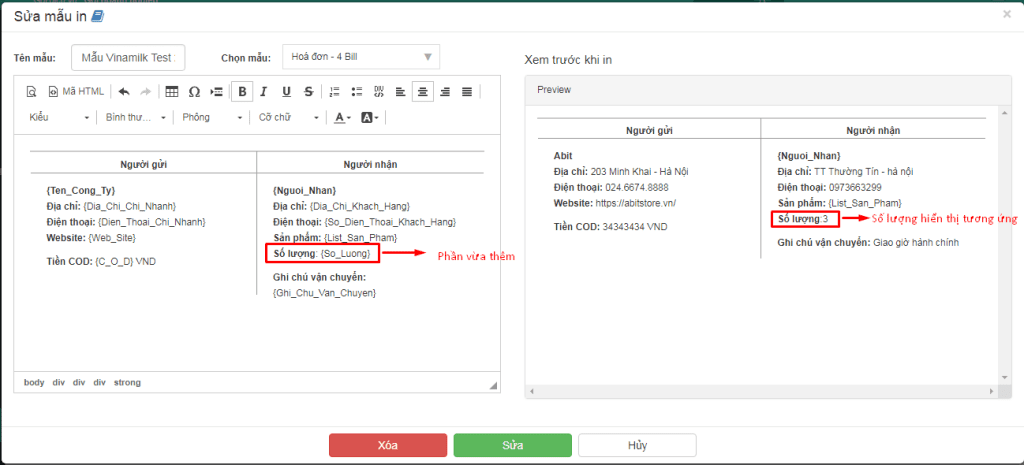Click the {Dia_Chi_Khach_Hang} placeholder
The height and width of the screenshot is (465, 1024).
point(360,206)
